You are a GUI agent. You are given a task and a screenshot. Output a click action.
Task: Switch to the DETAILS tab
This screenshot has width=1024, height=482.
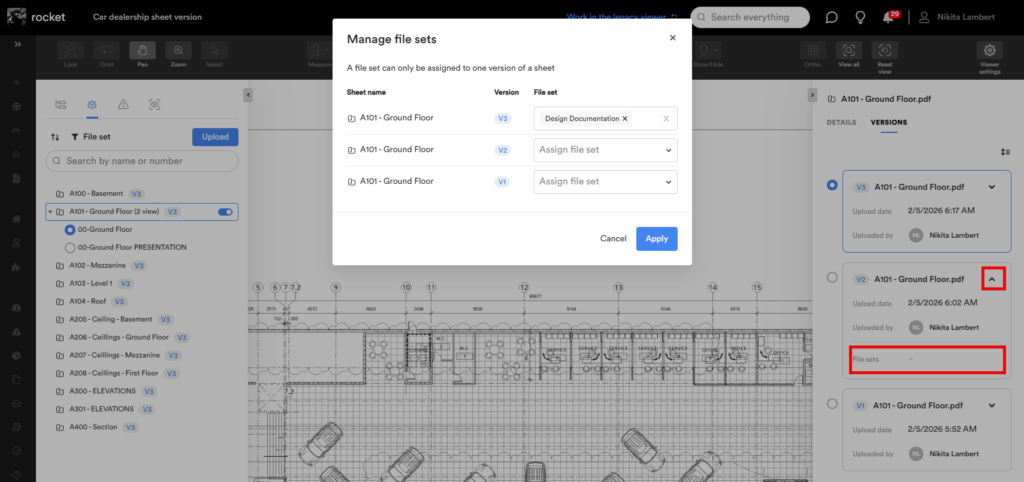(x=840, y=122)
